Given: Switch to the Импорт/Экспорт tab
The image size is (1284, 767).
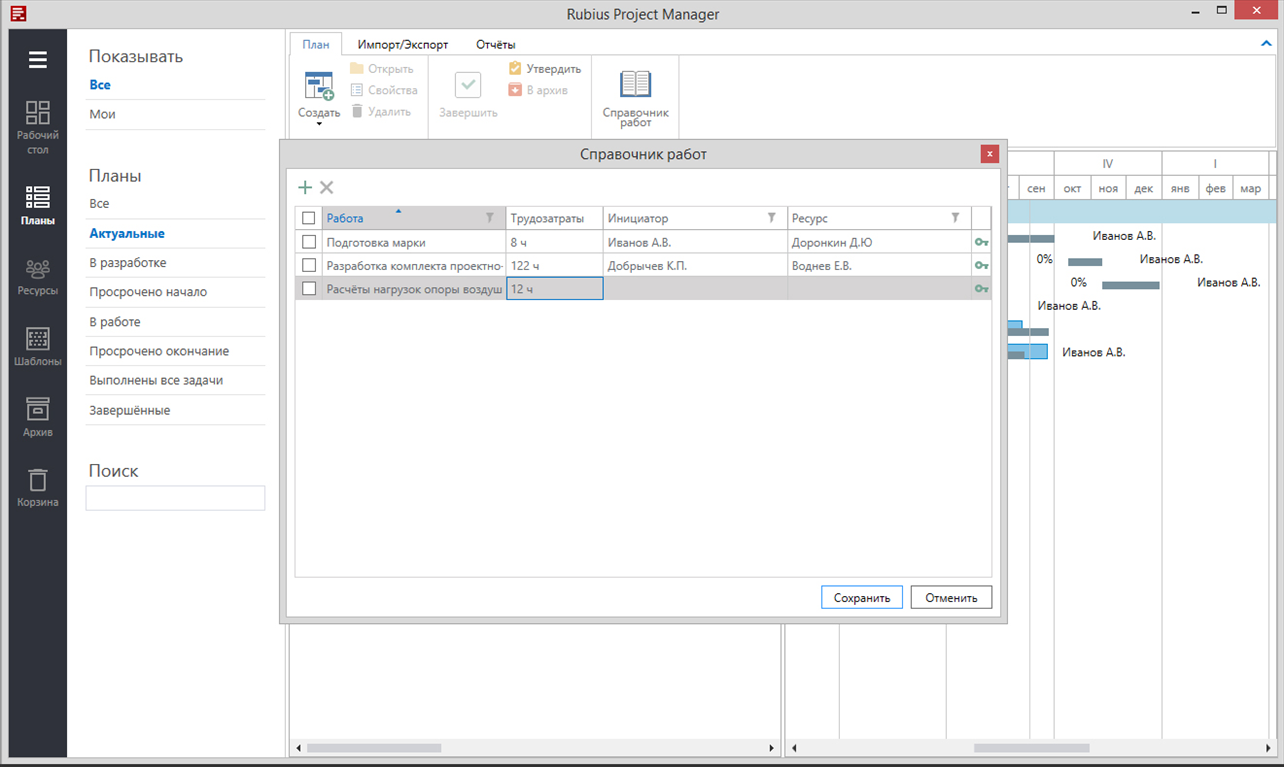Looking at the screenshot, I should click(403, 44).
